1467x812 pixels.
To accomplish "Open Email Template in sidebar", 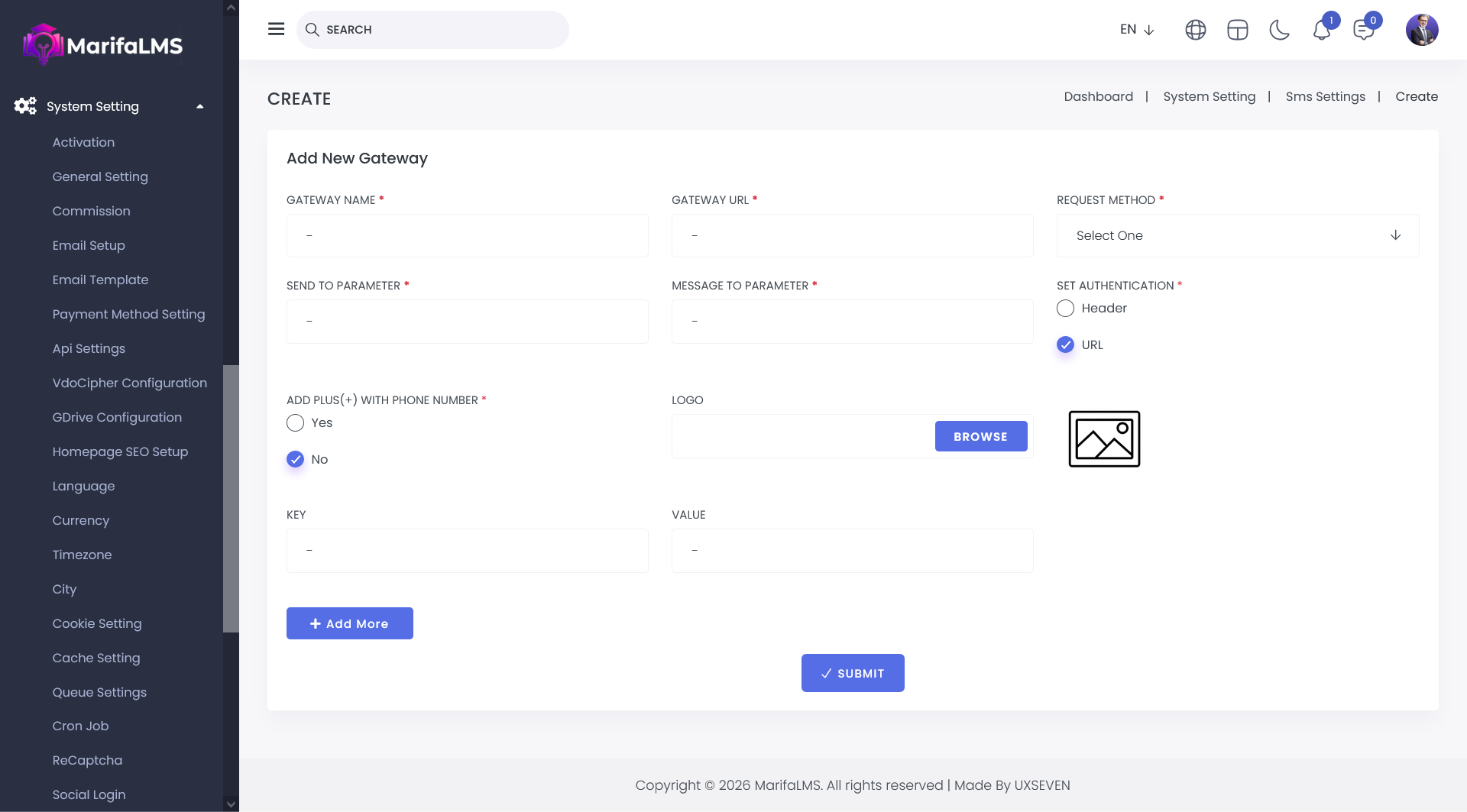I will click(100, 280).
